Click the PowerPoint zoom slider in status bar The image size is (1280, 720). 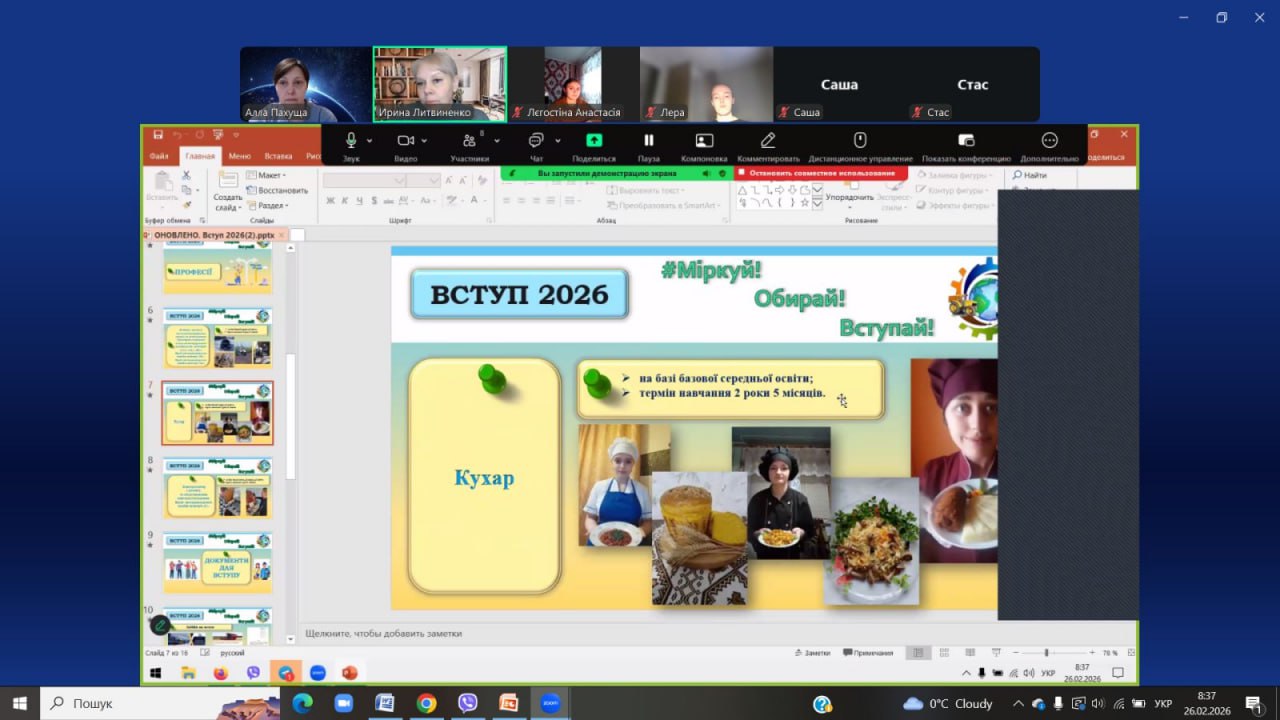(x=1046, y=653)
